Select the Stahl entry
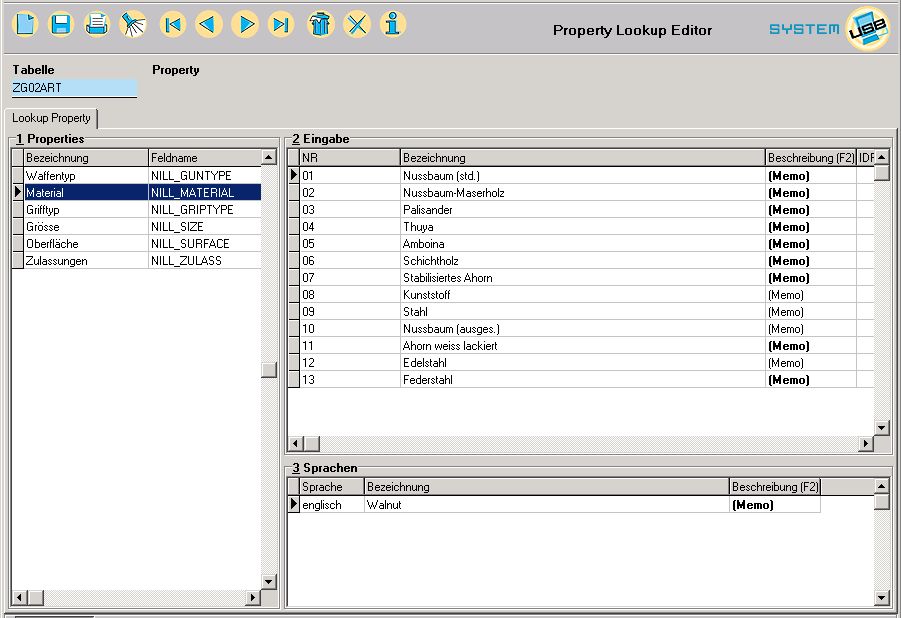 click(581, 312)
